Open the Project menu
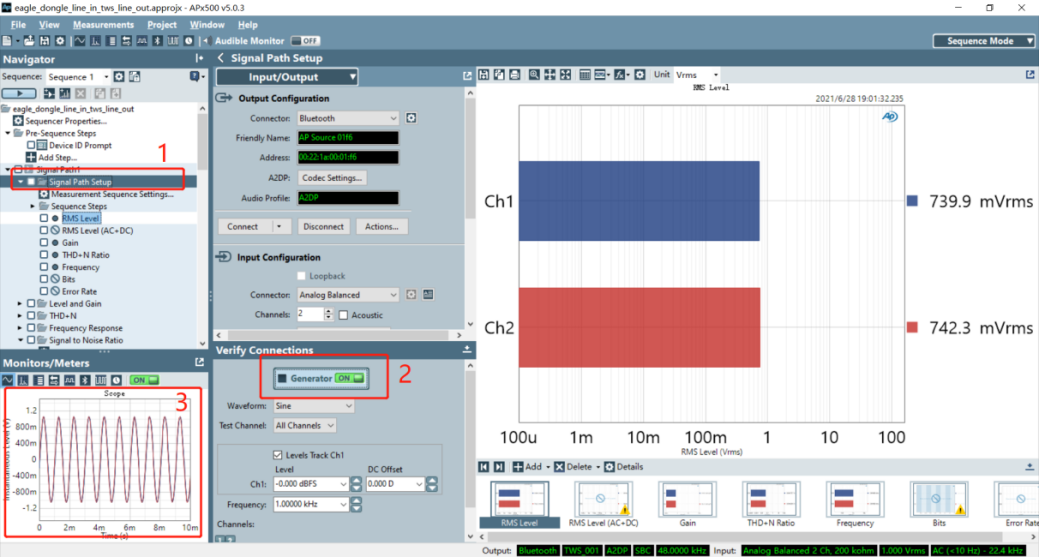The width and height of the screenshot is (1039, 557). tap(162, 25)
